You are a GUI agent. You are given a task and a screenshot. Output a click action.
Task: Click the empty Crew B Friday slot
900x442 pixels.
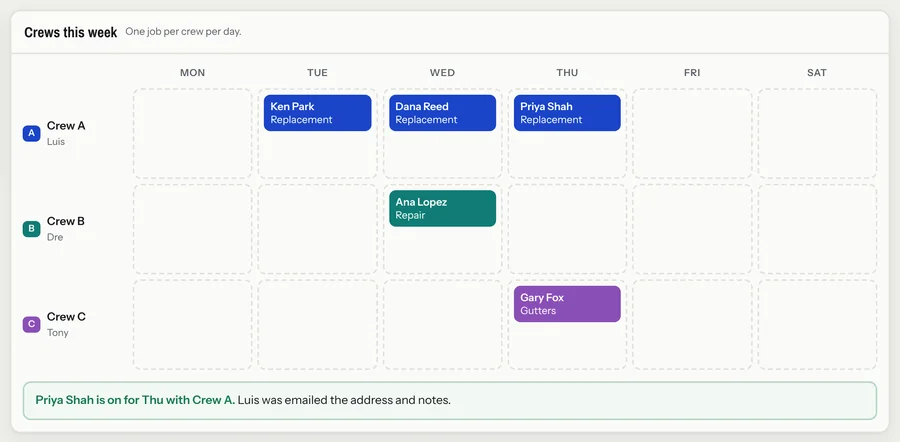692,229
